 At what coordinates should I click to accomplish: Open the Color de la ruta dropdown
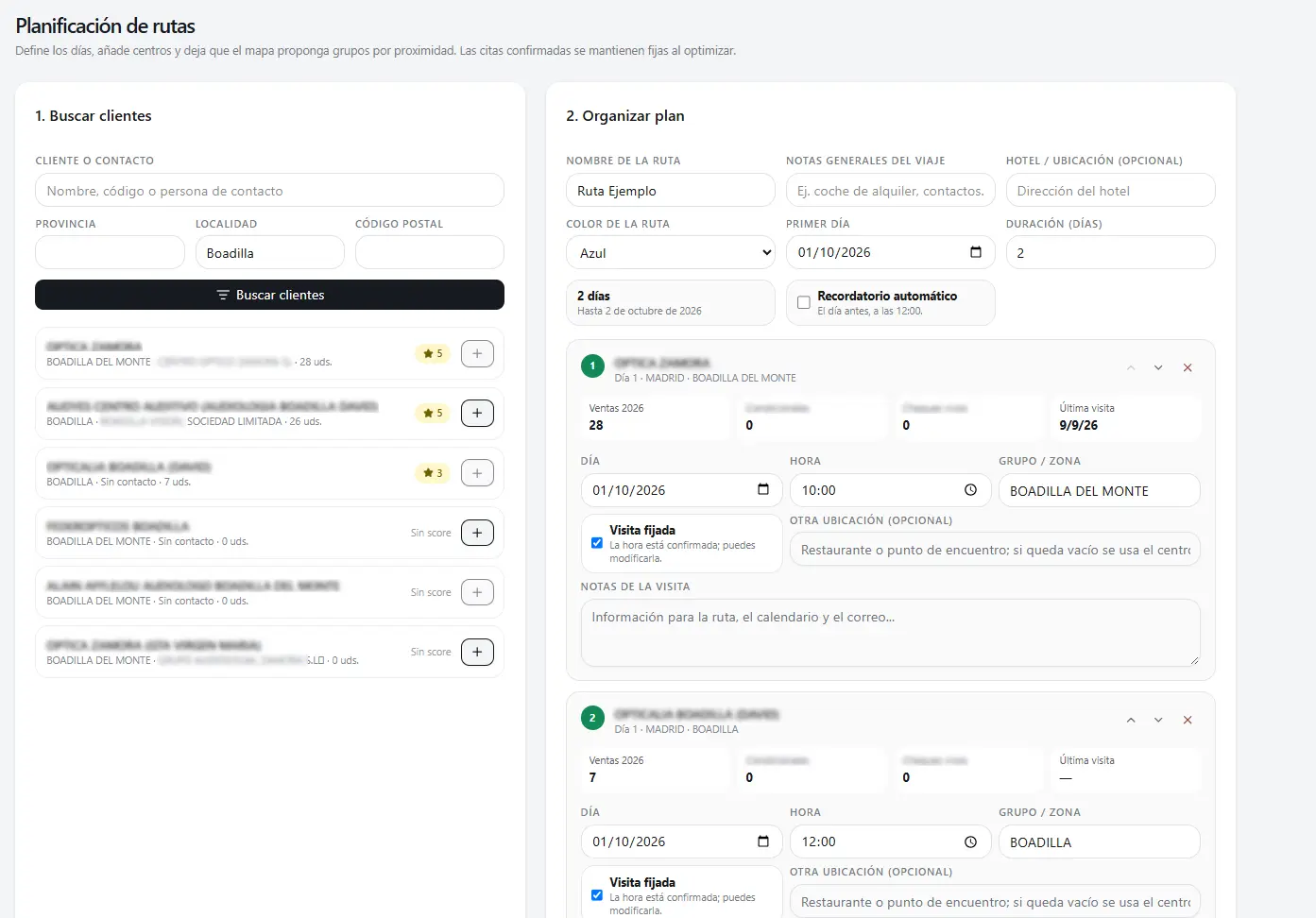671,252
